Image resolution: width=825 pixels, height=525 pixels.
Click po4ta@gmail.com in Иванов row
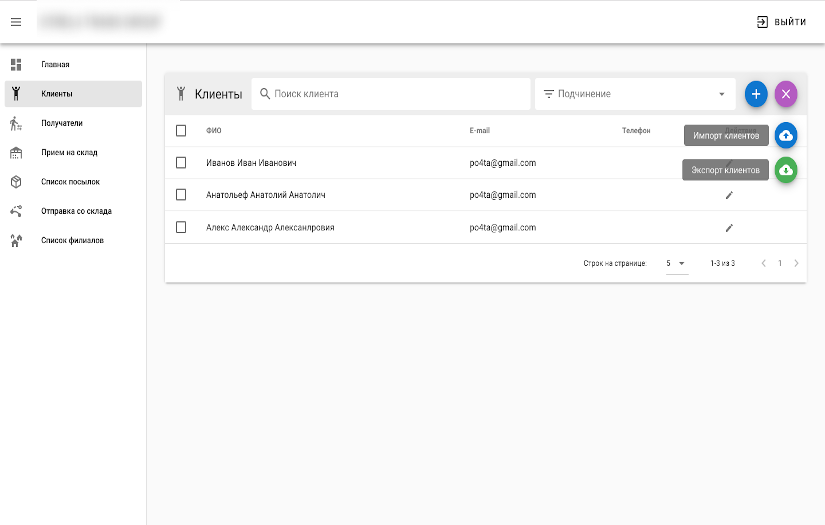(x=502, y=163)
